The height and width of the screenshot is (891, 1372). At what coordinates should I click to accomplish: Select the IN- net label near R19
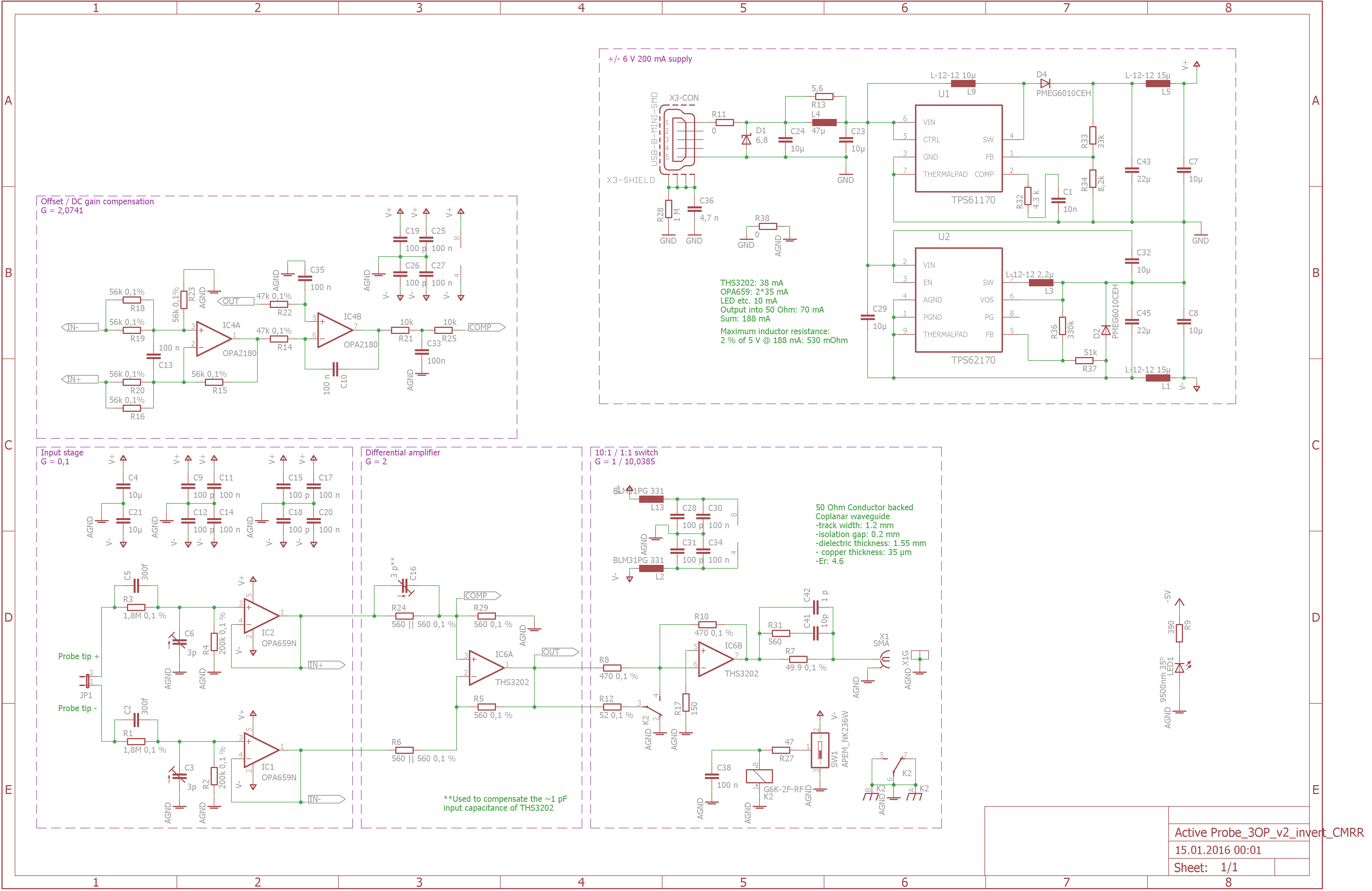pyautogui.click(x=80, y=327)
